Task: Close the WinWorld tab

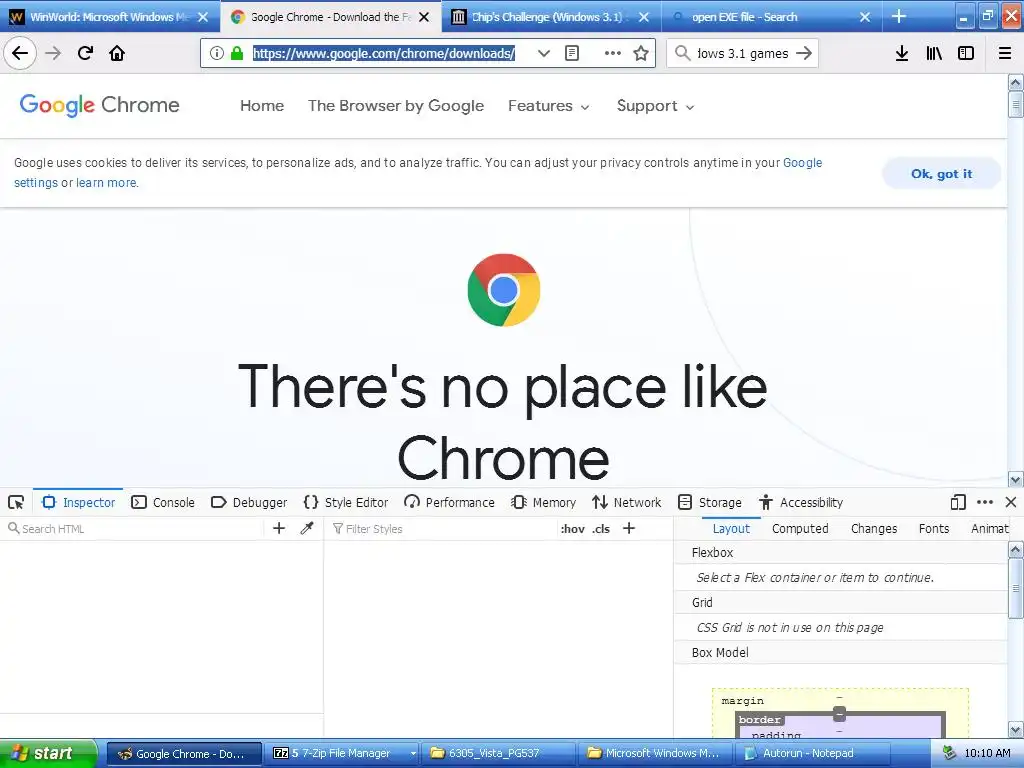Action: (x=203, y=17)
